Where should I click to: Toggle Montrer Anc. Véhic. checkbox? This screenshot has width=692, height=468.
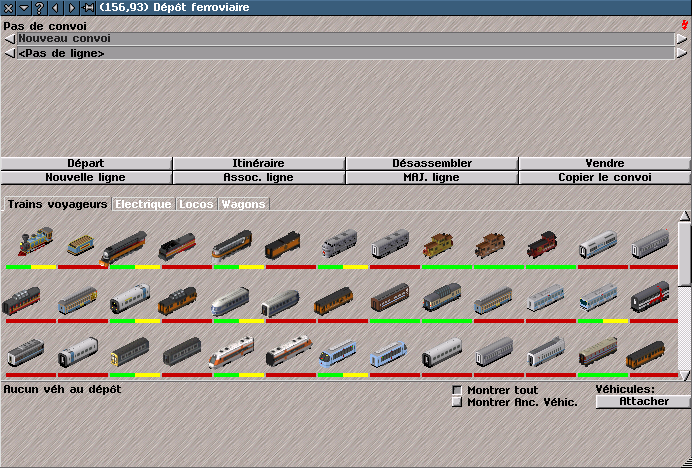457,402
